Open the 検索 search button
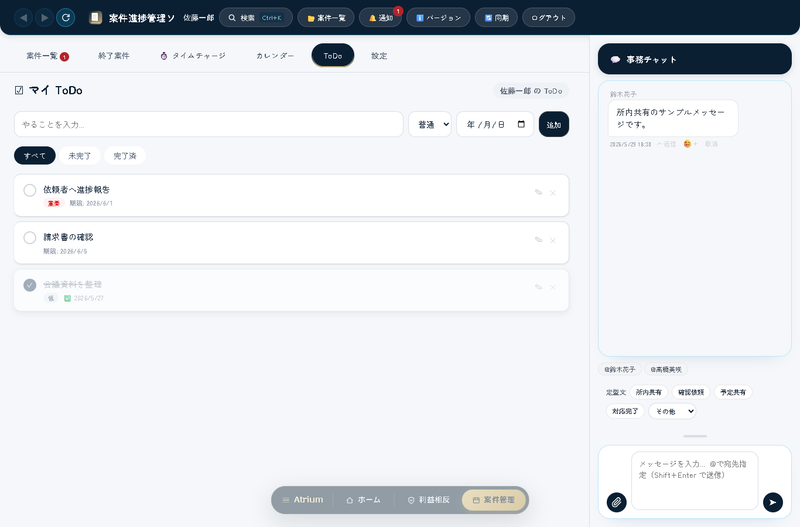Screen dimensions: 800x527 pyautogui.click(x=256, y=18)
